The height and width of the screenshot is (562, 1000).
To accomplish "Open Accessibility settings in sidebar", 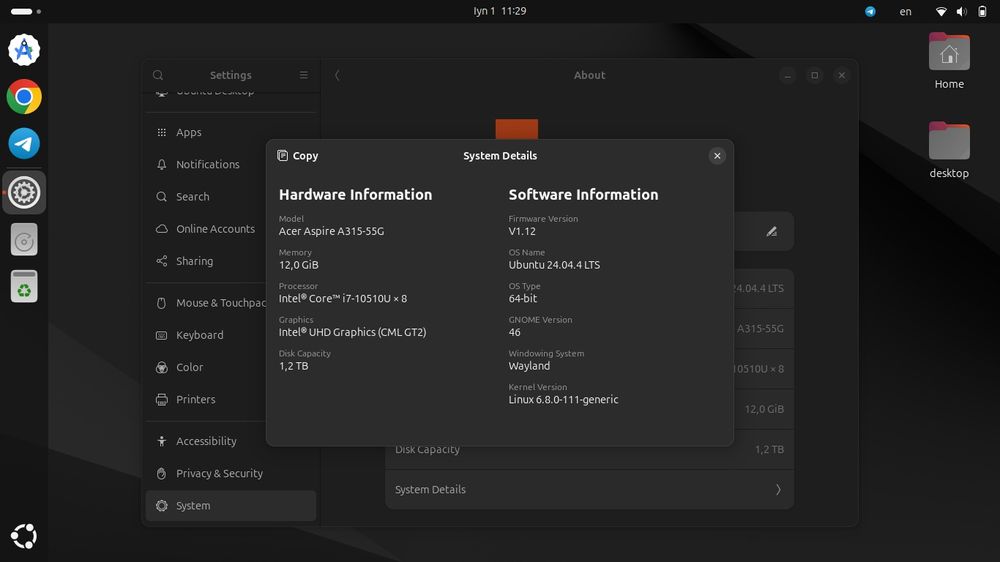I will 231,441.
